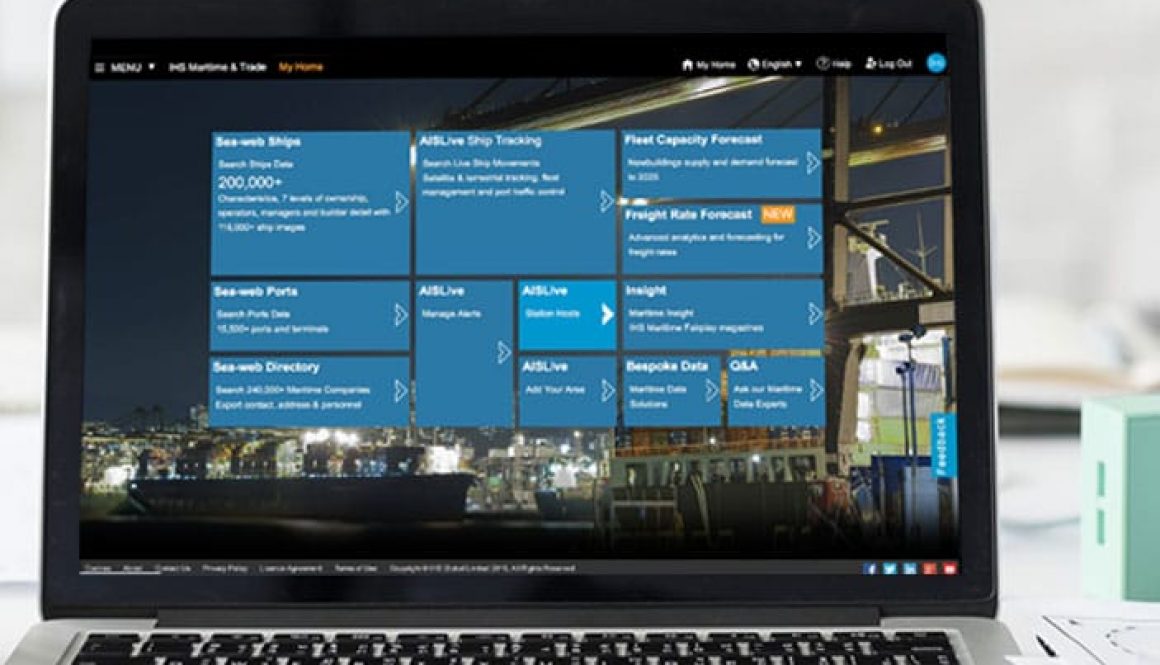Click the Log Out user icon
This screenshot has width=1160, height=665.
point(871,64)
